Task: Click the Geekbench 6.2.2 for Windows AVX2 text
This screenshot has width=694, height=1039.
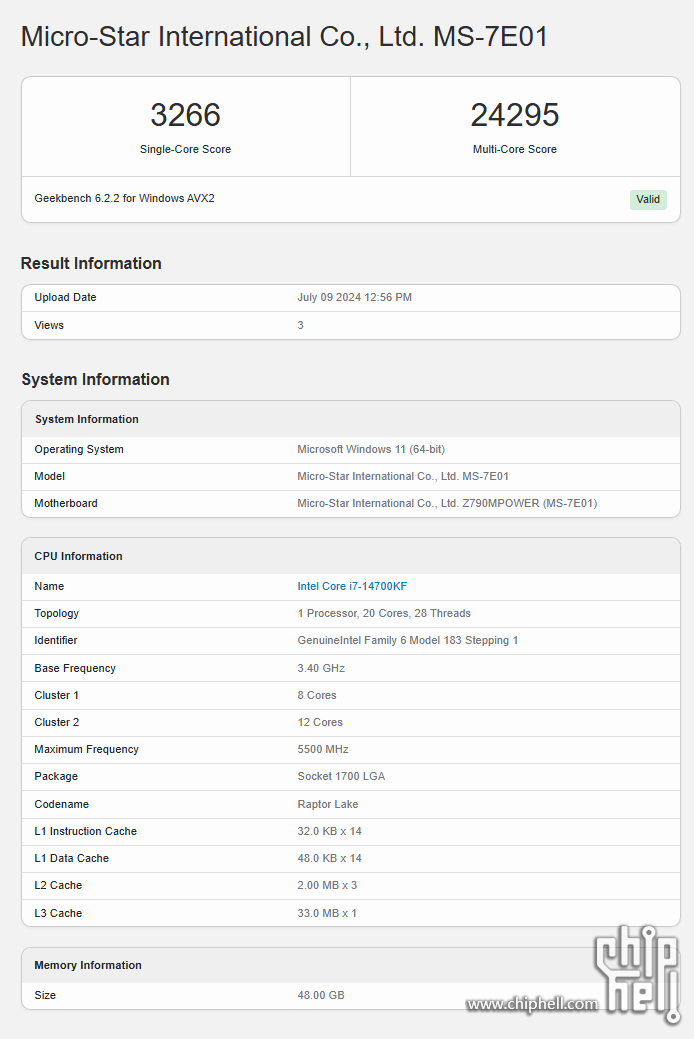Action: coord(125,198)
